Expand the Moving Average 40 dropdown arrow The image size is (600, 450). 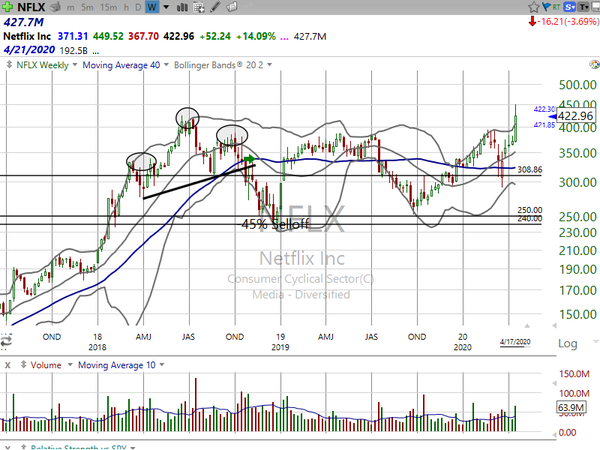pos(166,65)
